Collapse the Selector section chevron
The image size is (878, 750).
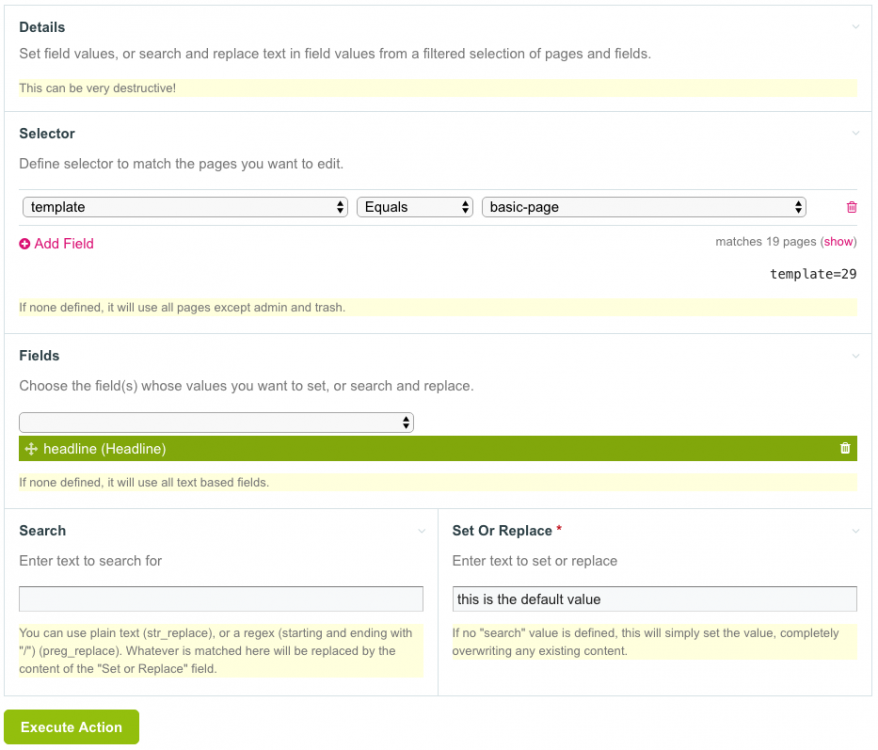pos(855,133)
